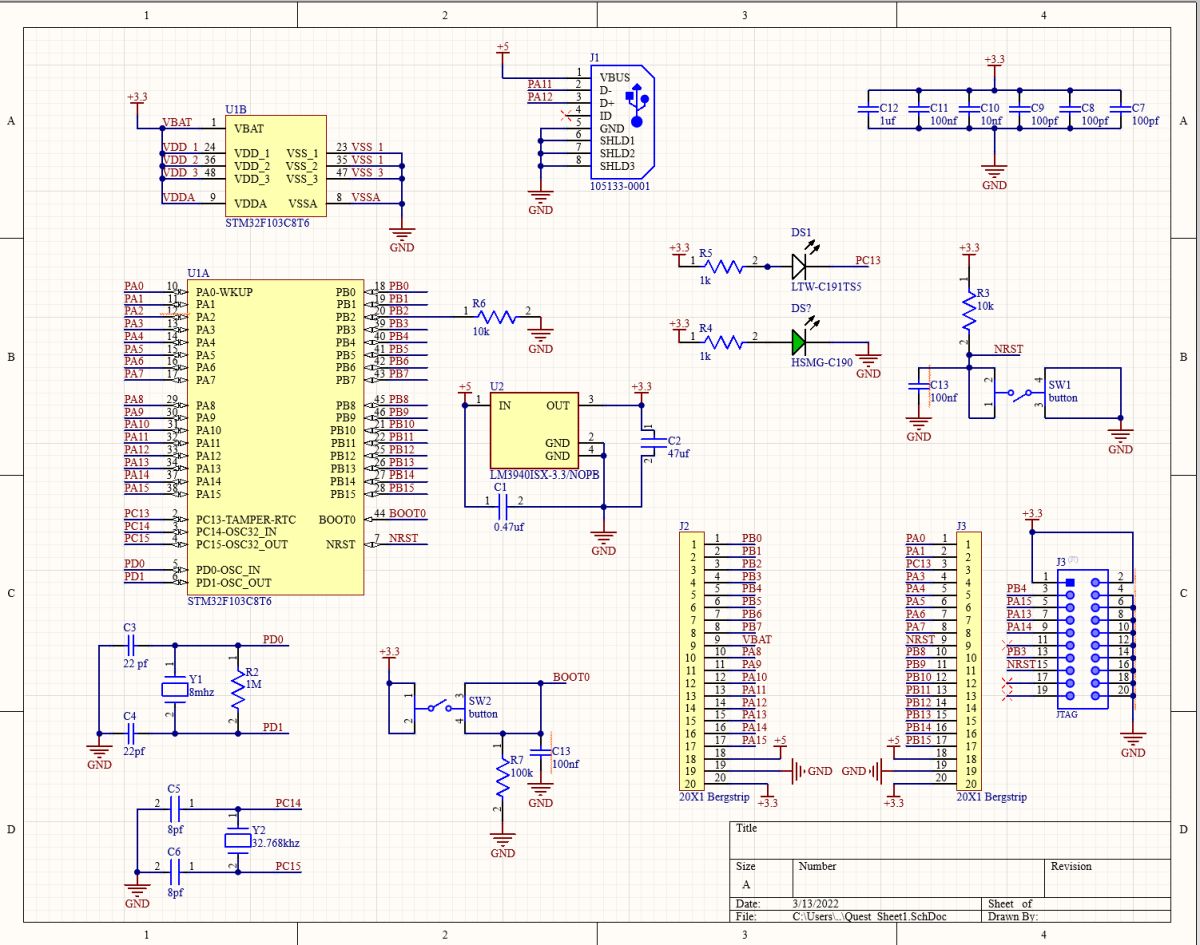Select the green HSMG-C190 LED symbol
1200x945 pixels.
tap(798, 341)
